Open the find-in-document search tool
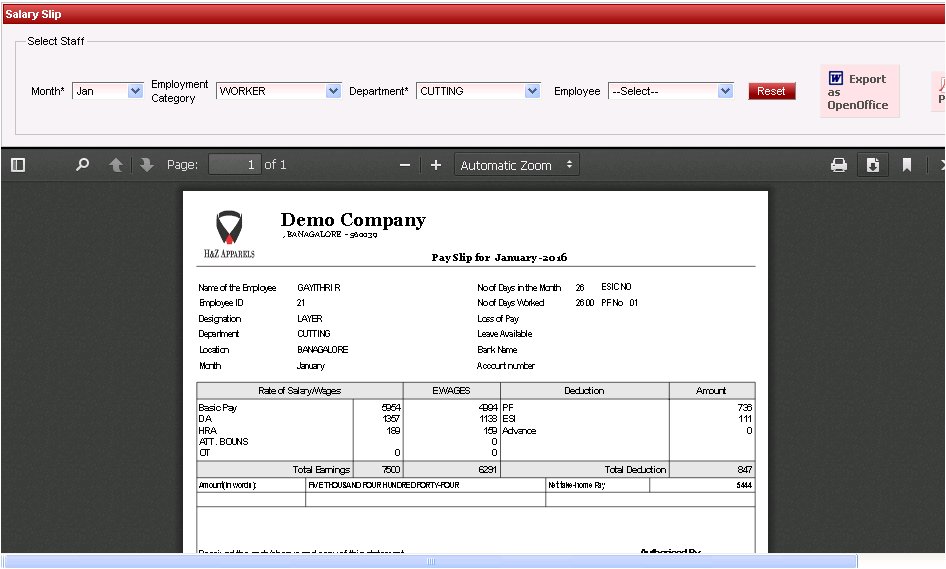 pyautogui.click(x=83, y=165)
